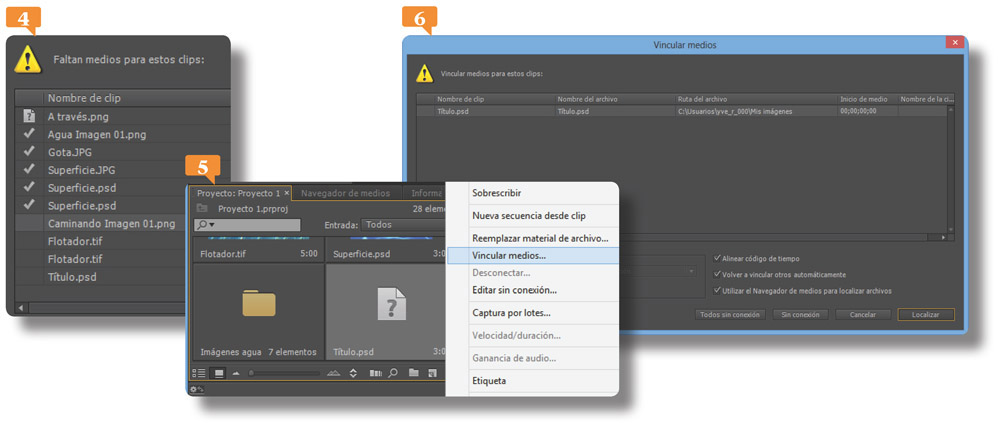
Task: Open the search filter dropdown in project panel
Action: [205, 226]
